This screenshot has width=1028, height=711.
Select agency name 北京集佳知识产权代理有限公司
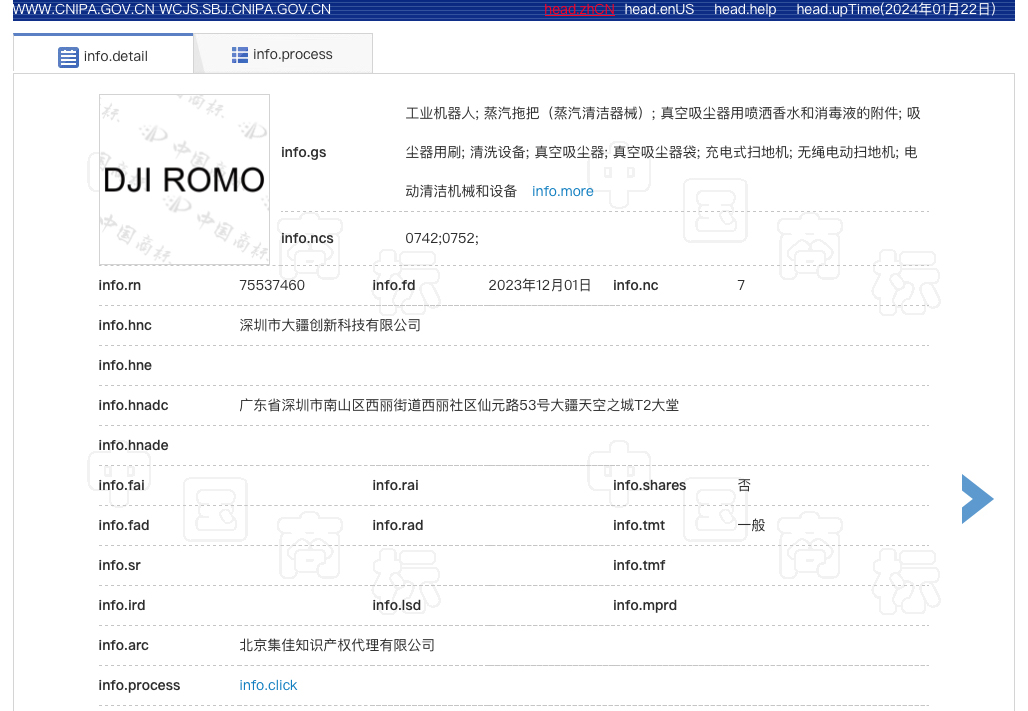337,645
